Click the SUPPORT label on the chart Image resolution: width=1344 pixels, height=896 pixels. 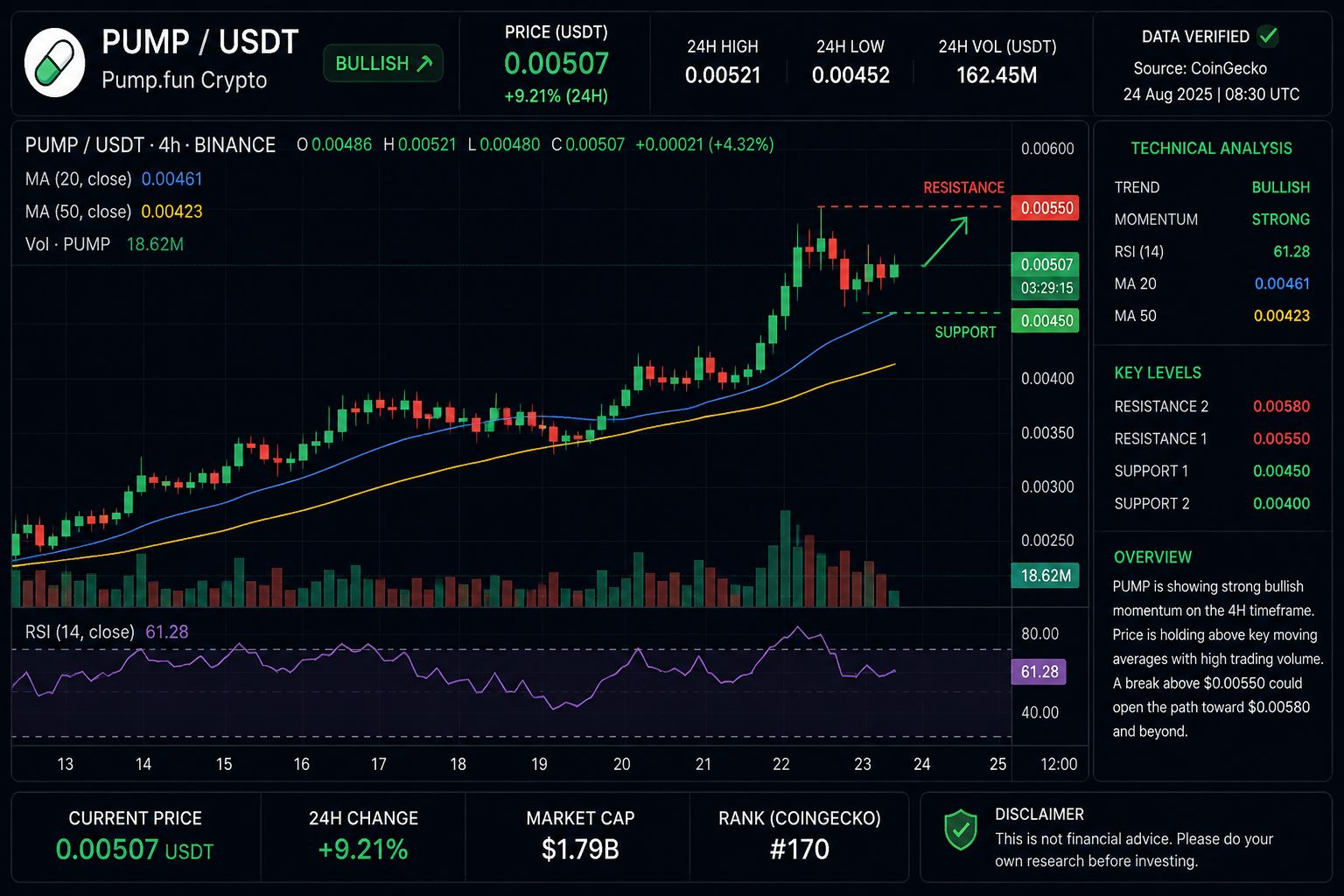(965, 332)
